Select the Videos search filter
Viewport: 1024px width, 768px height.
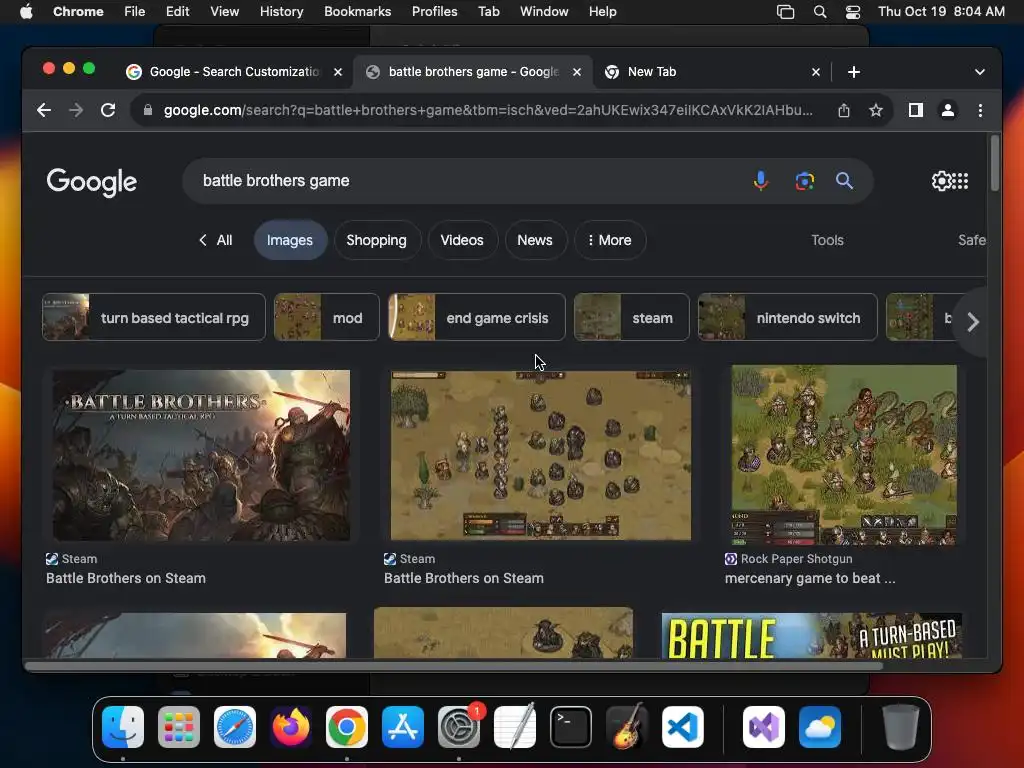(462, 240)
